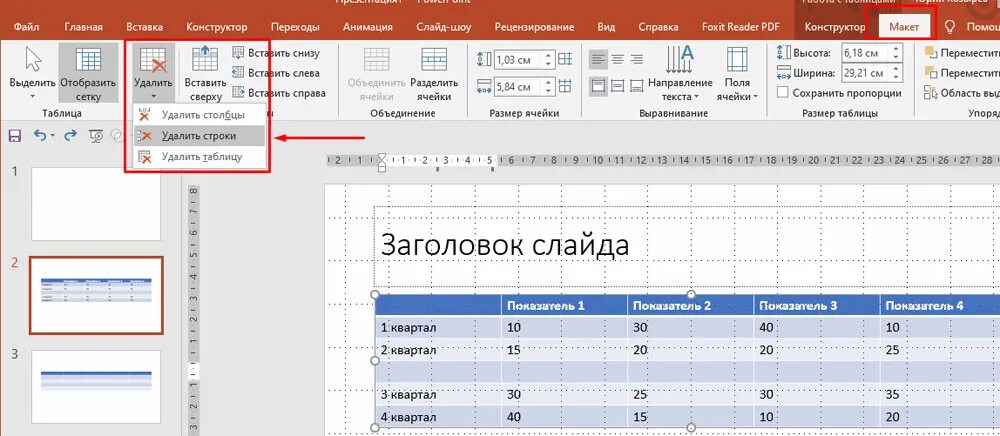
Task: Choose Удалить таблицу from the menu
Action: pyautogui.click(x=199, y=157)
